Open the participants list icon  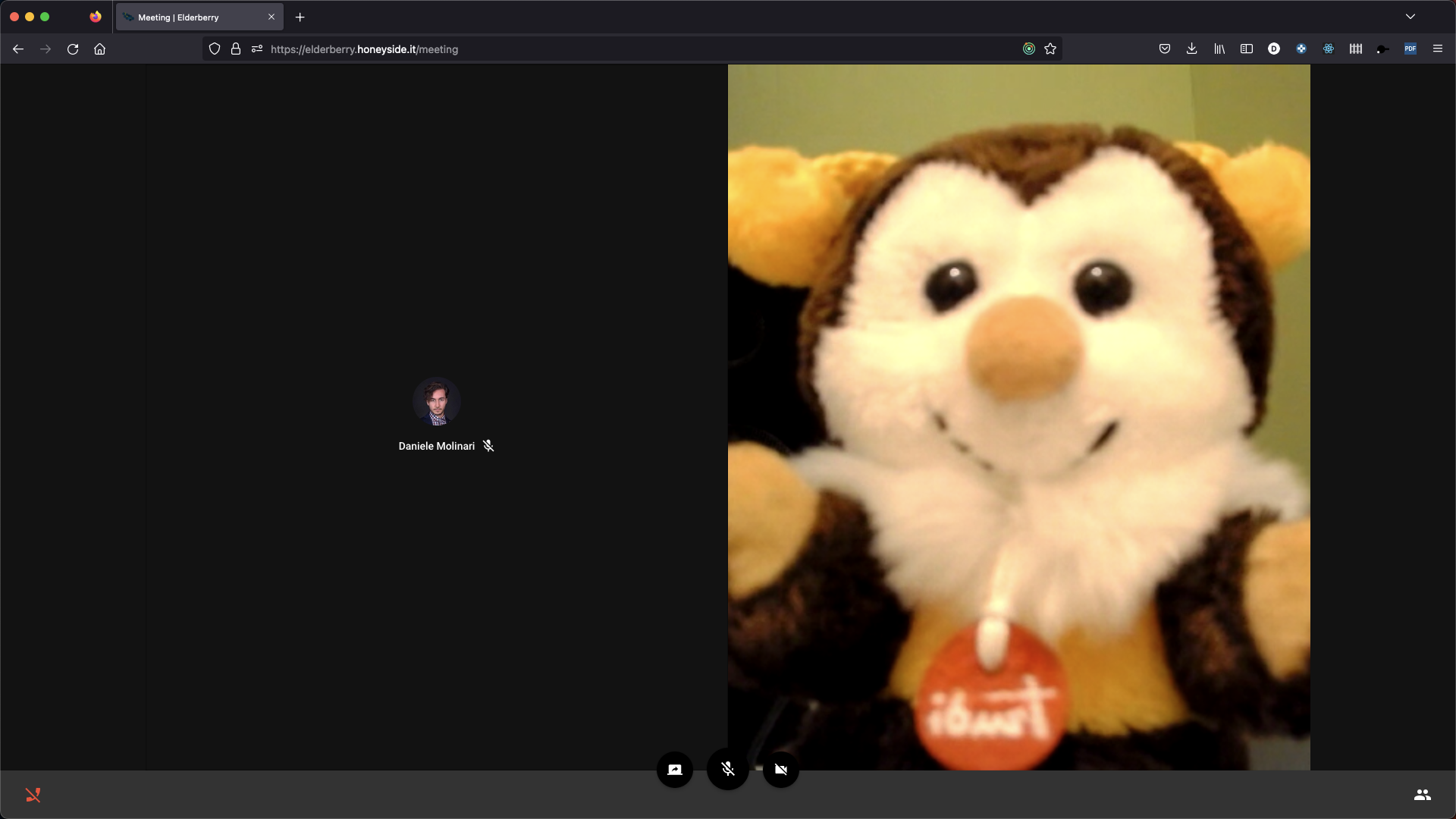(x=1422, y=795)
